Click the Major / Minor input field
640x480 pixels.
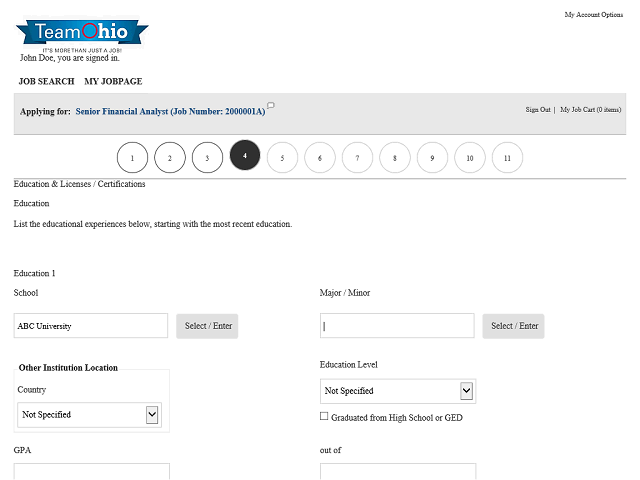pyautogui.click(x=397, y=326)
